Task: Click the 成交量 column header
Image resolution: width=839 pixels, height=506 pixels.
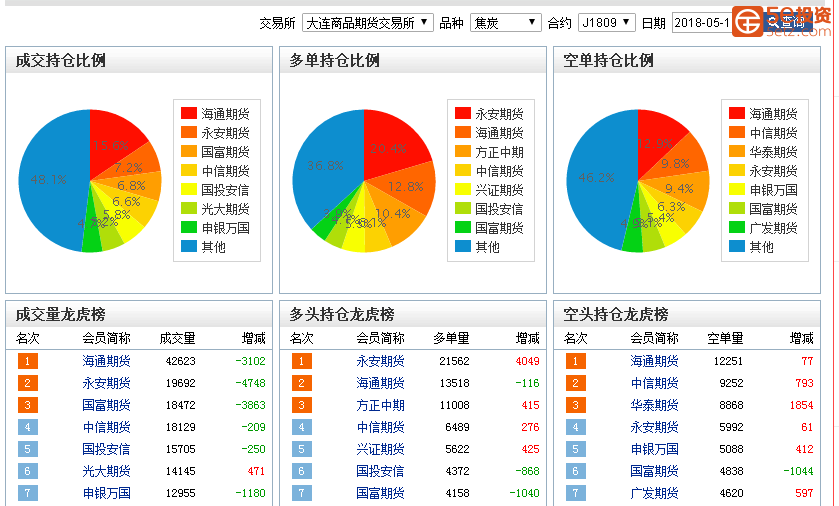Action: 177,338
